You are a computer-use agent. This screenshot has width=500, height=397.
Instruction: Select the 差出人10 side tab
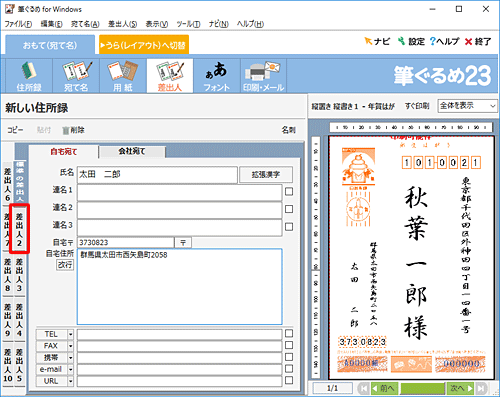[x=8, y=364]
